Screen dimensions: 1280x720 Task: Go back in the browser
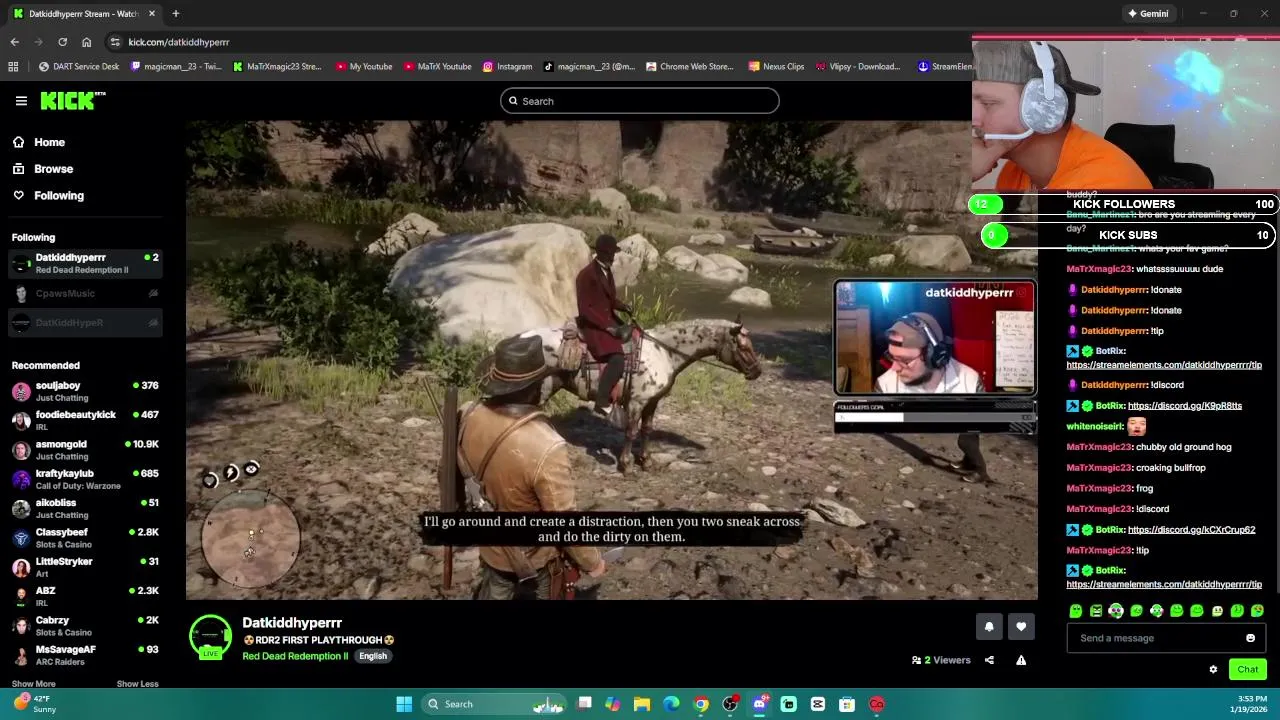click(14, 42)
